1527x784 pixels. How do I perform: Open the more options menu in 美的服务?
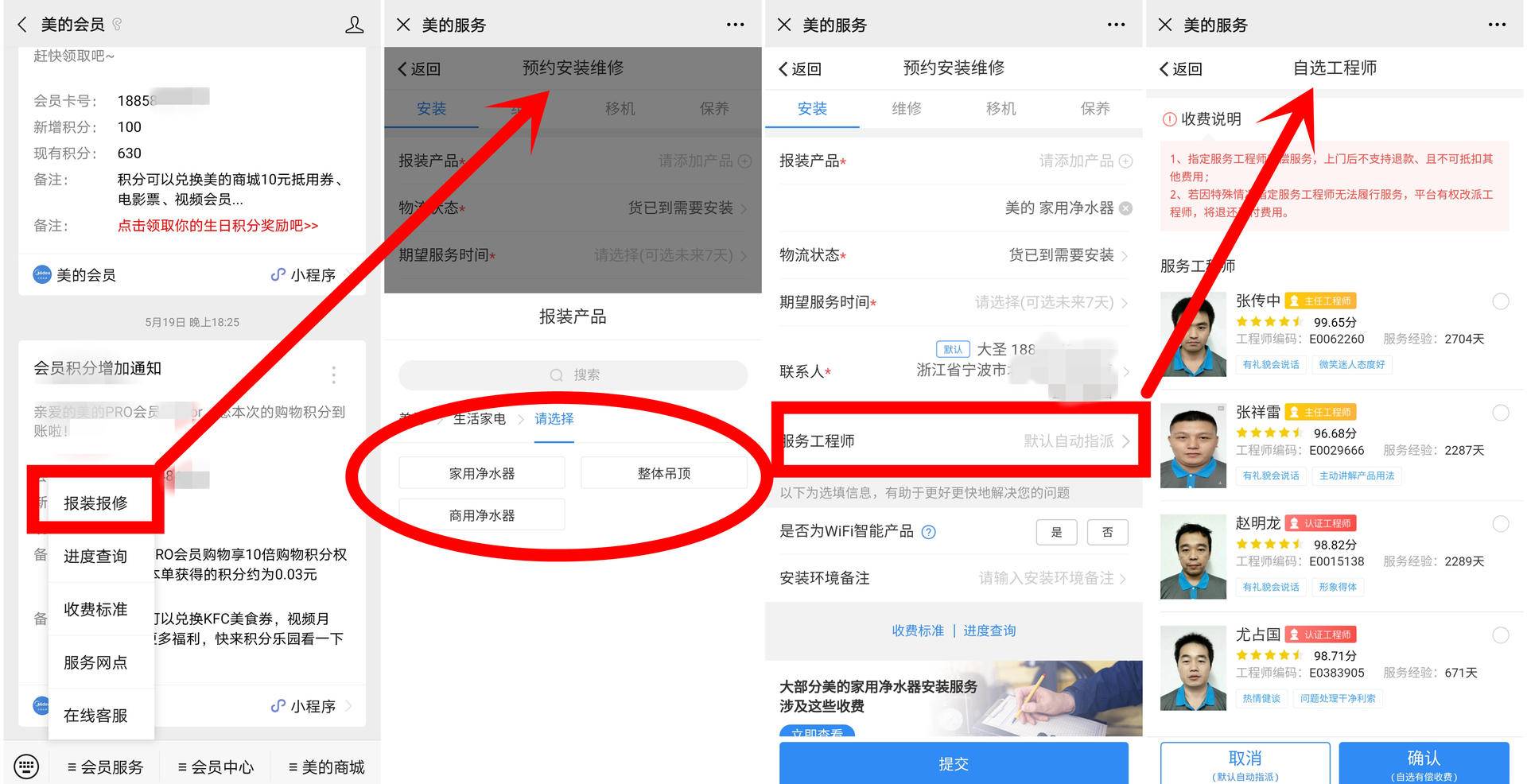(x=734, y=24)
